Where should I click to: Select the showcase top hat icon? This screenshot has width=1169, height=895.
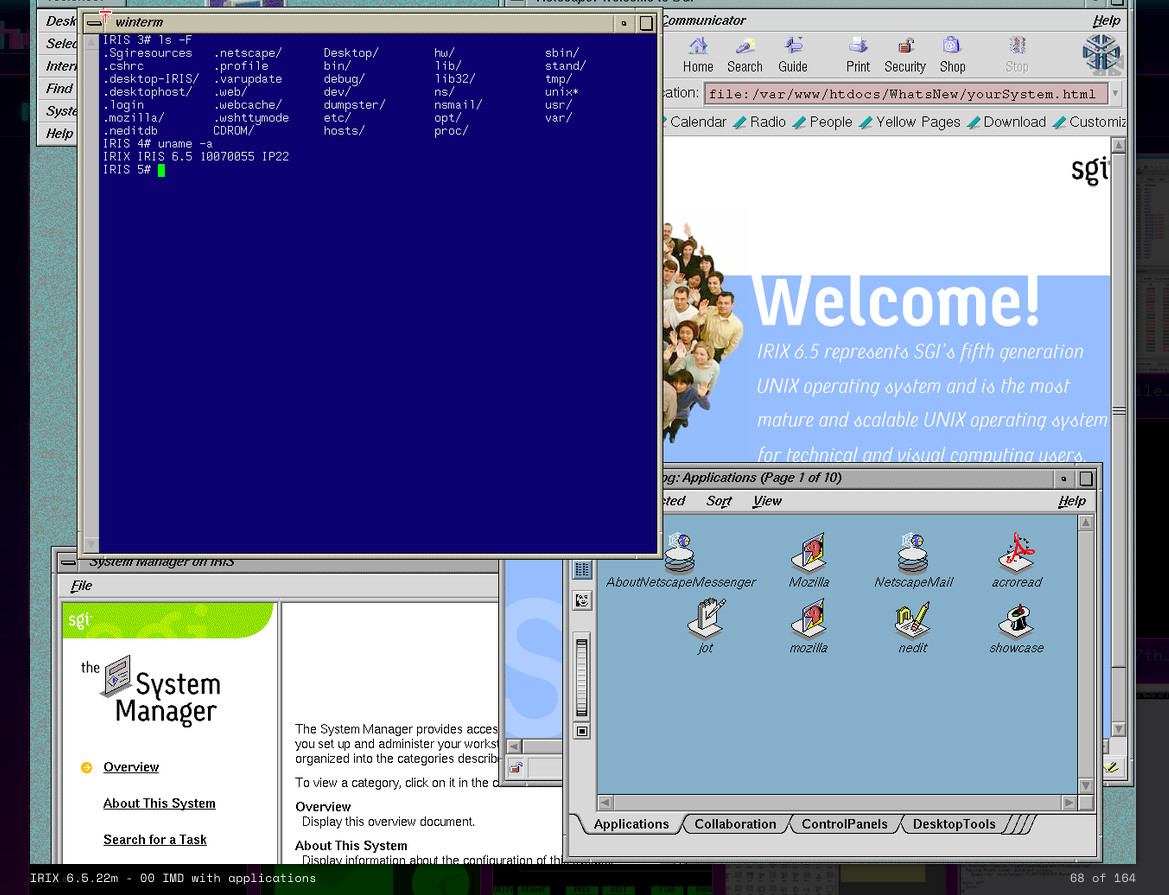[1016, 626]
